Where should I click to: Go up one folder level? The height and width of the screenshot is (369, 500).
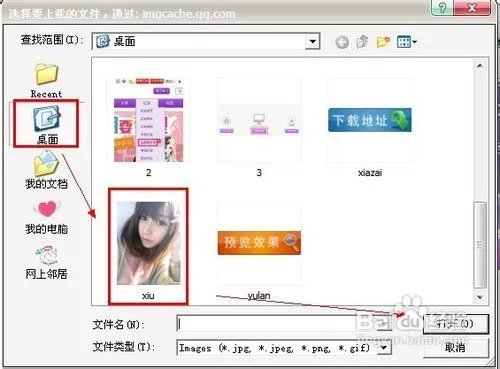tap(362, 42)
